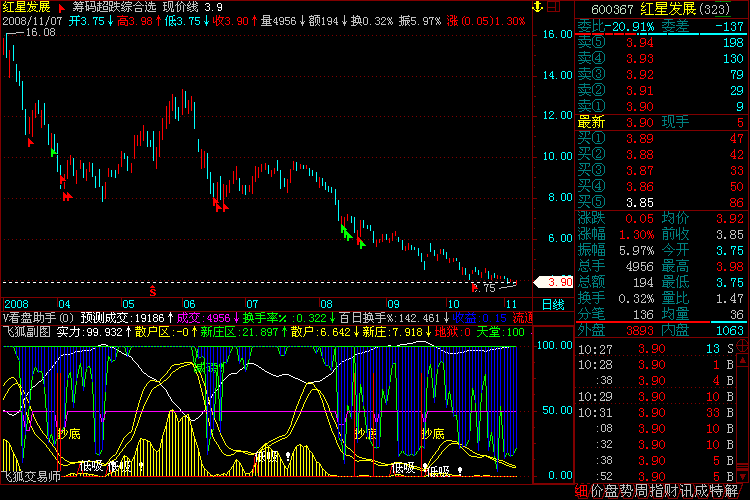Viewport: 750px width, 500px height.
Task: Click the 飞狐副图 sub-chart indicator name
Action: point(27,332)
